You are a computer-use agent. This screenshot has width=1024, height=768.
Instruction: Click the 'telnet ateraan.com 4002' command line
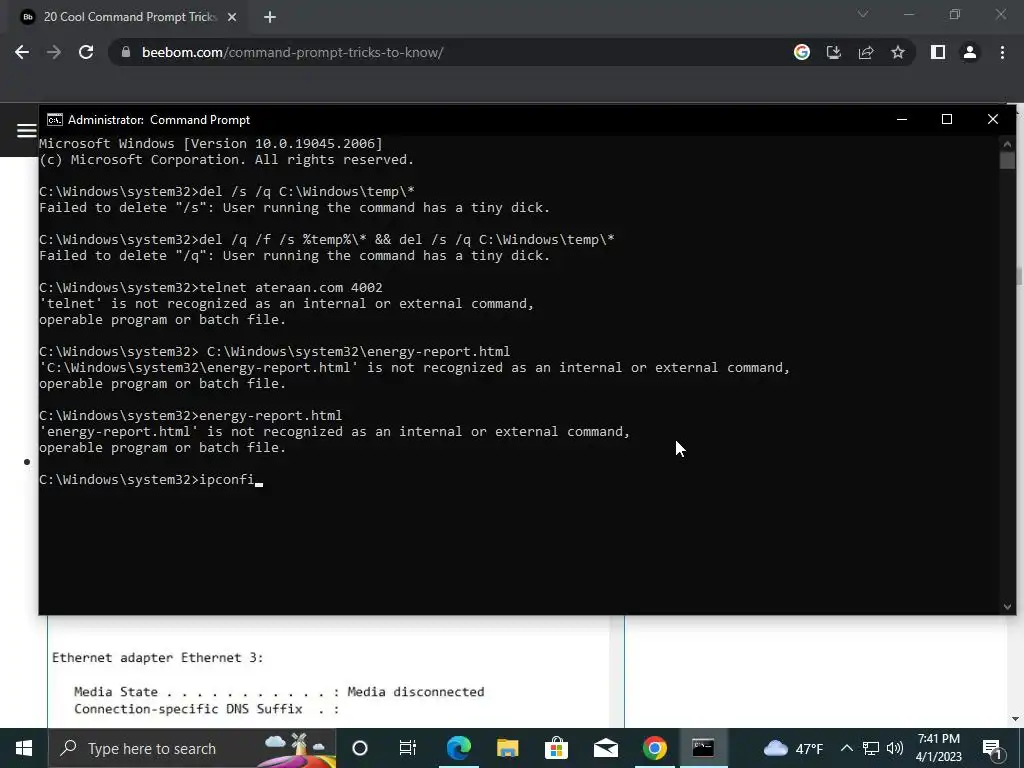point(211,287)
